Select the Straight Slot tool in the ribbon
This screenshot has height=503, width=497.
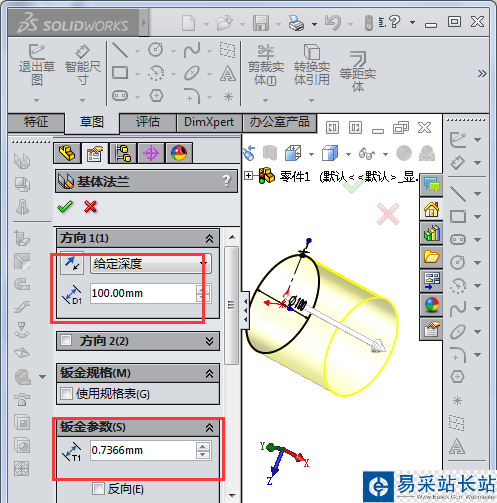click(x=120, y=96)
